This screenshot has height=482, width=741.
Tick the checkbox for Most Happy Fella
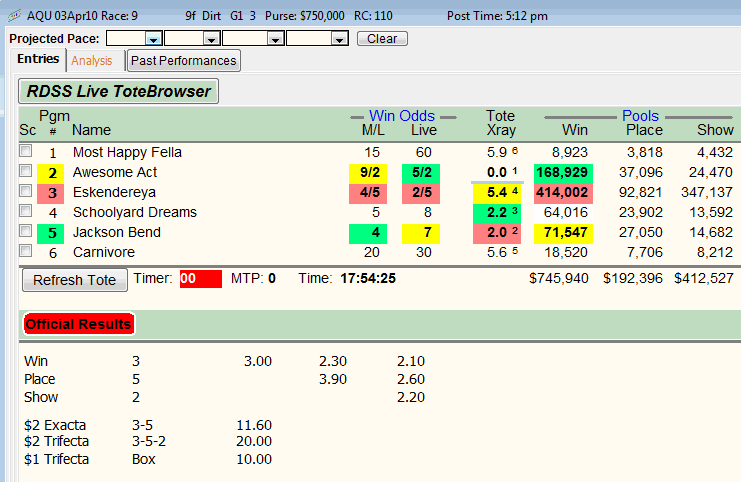pyautogui.click(x=26, y=151)
